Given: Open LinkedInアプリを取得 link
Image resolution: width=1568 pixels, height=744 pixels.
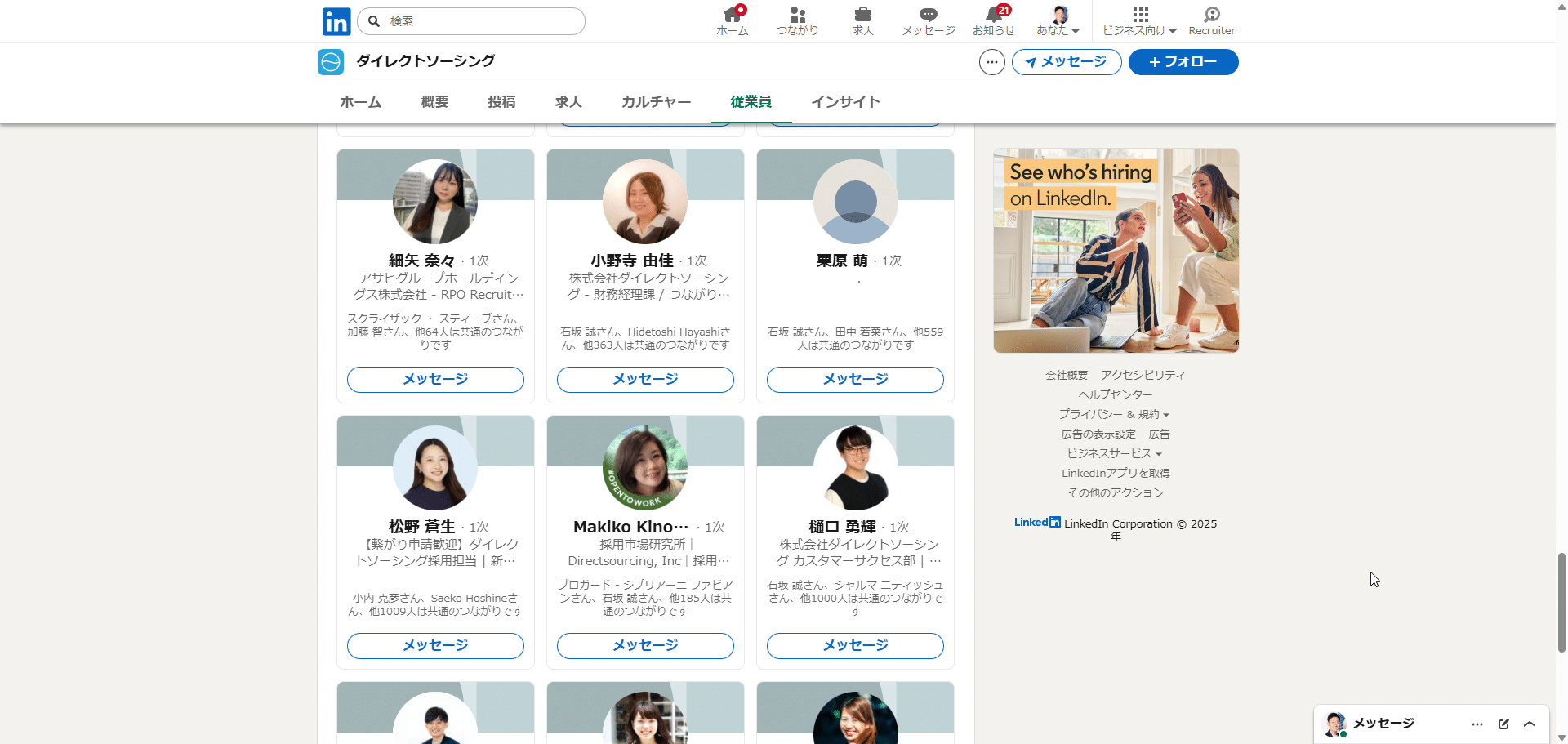Looking at the screenshot, I should tap(1116, 473).
